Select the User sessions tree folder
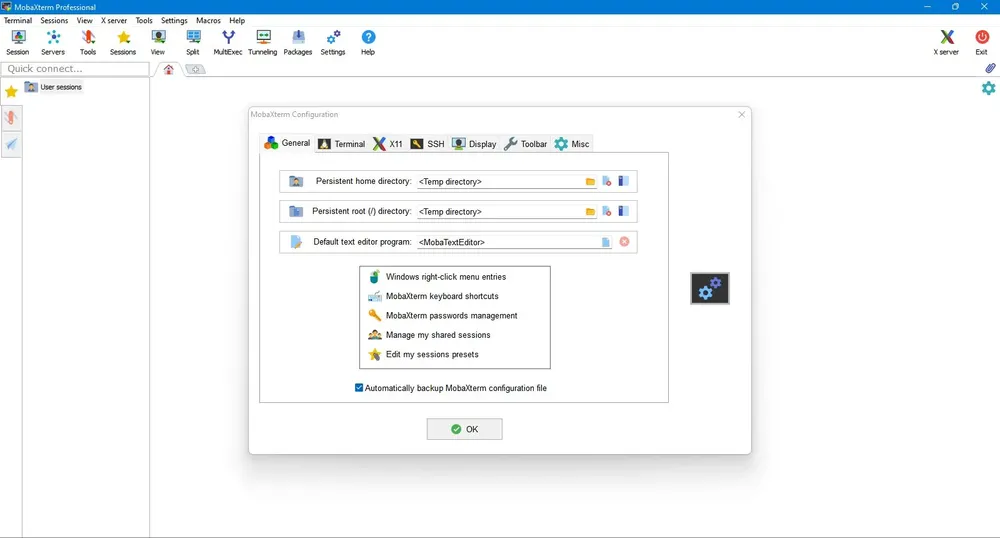The height and width of the screenshot is (538, 1000). click(54, 87)
